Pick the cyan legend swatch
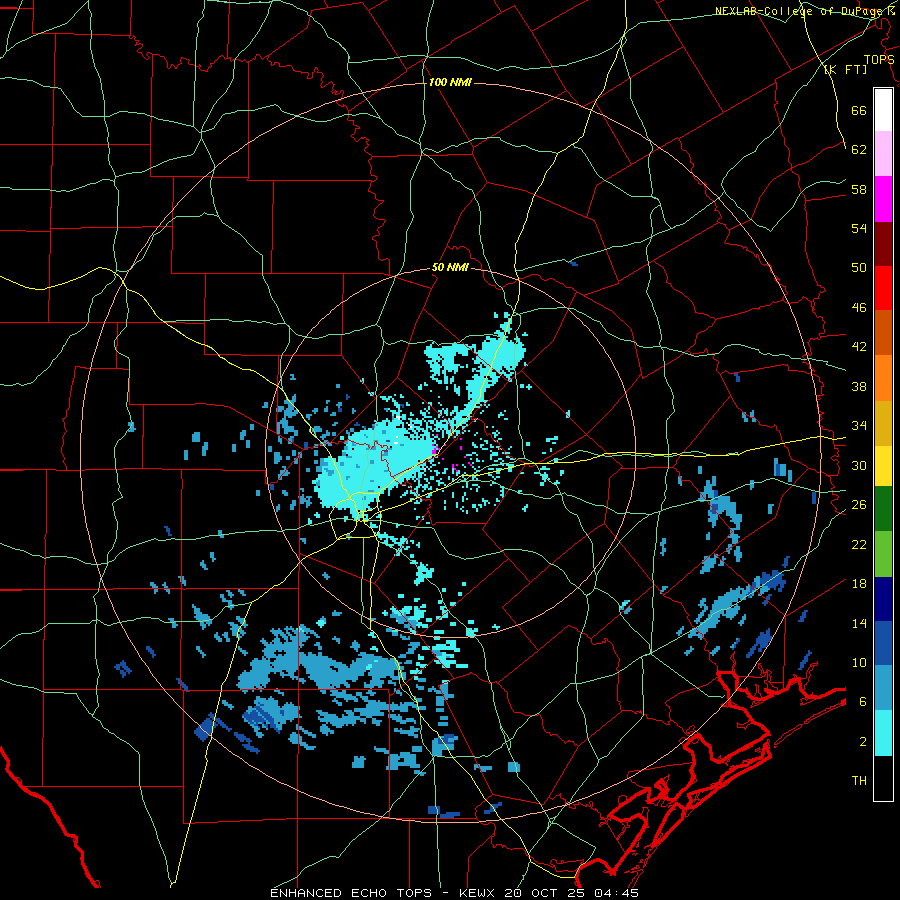The width and height of the screenshot is (900, 900). pyautogui.click(x=883, y=734)
